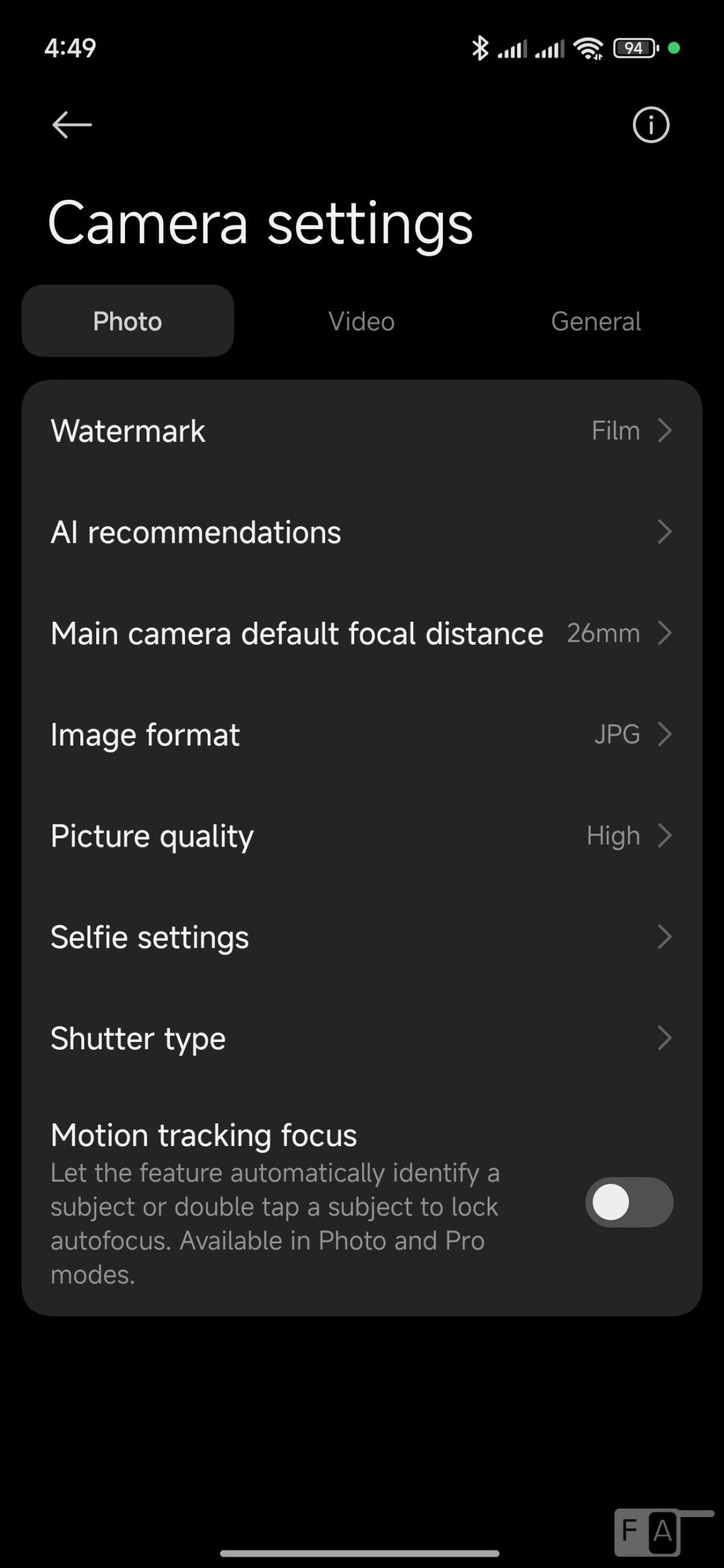Tap the Wi-Fi status icon
This screenshot has width=724, height=1568.
pos(588,48)
